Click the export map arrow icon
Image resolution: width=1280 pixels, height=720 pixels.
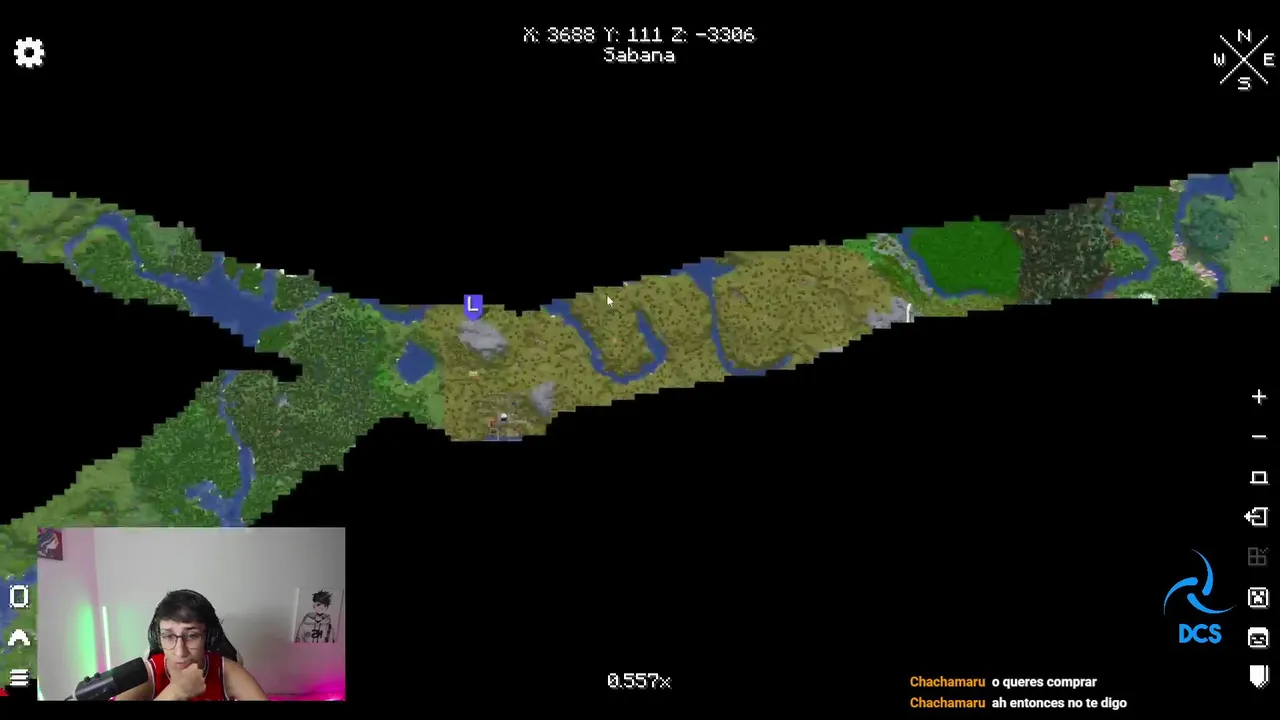tap(1257, 517)
